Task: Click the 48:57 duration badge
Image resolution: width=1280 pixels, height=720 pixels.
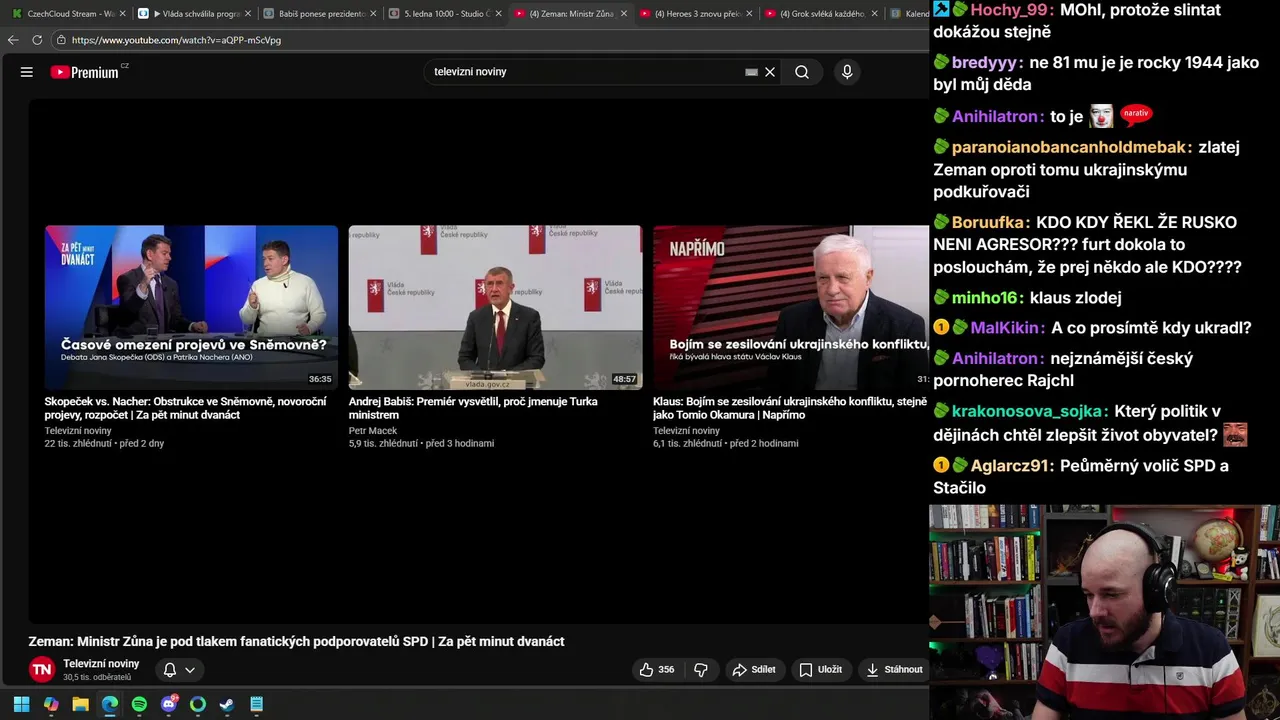Action: click(624, 380)
